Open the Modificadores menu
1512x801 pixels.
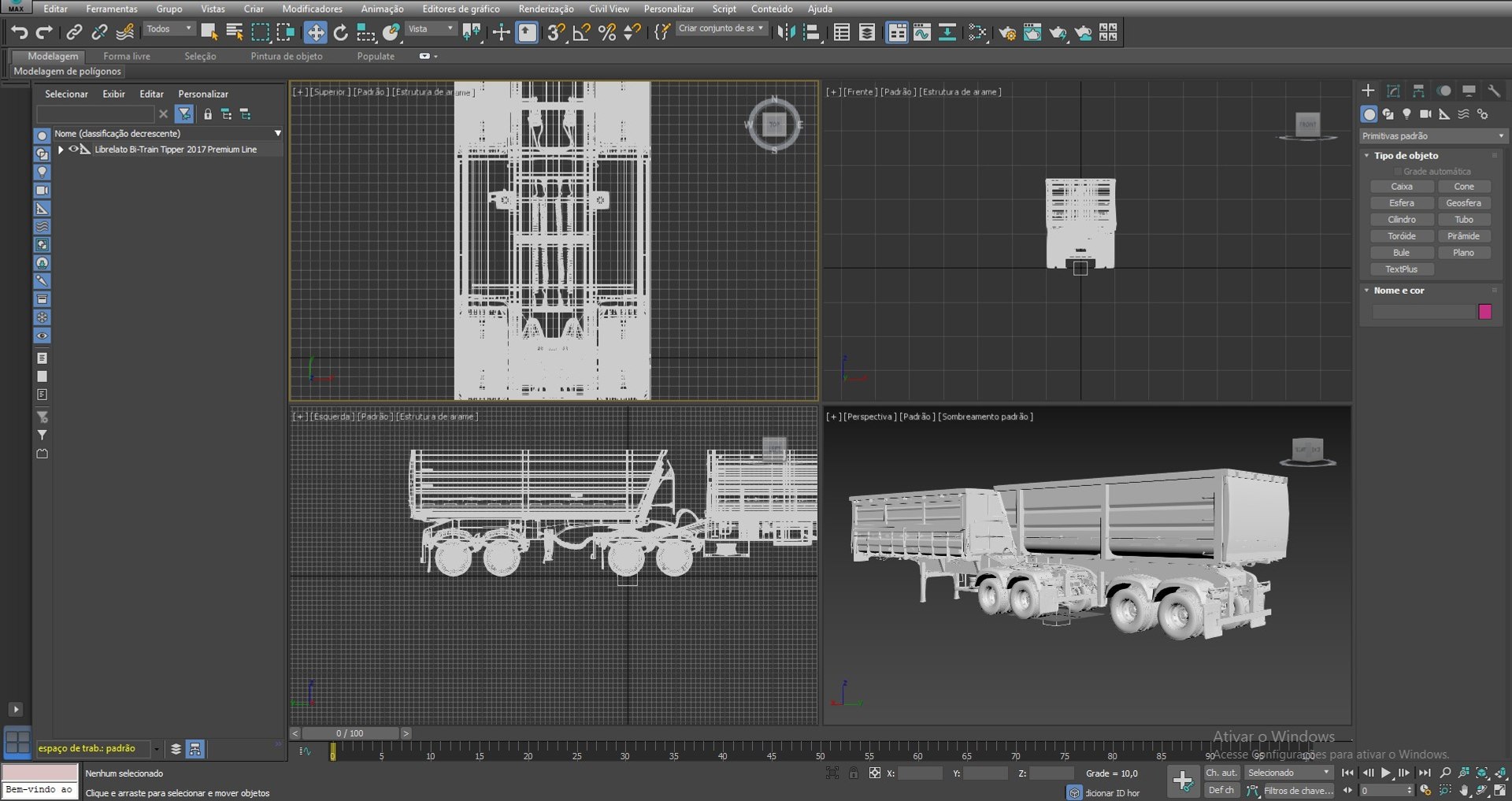click(x=312, y=9)
